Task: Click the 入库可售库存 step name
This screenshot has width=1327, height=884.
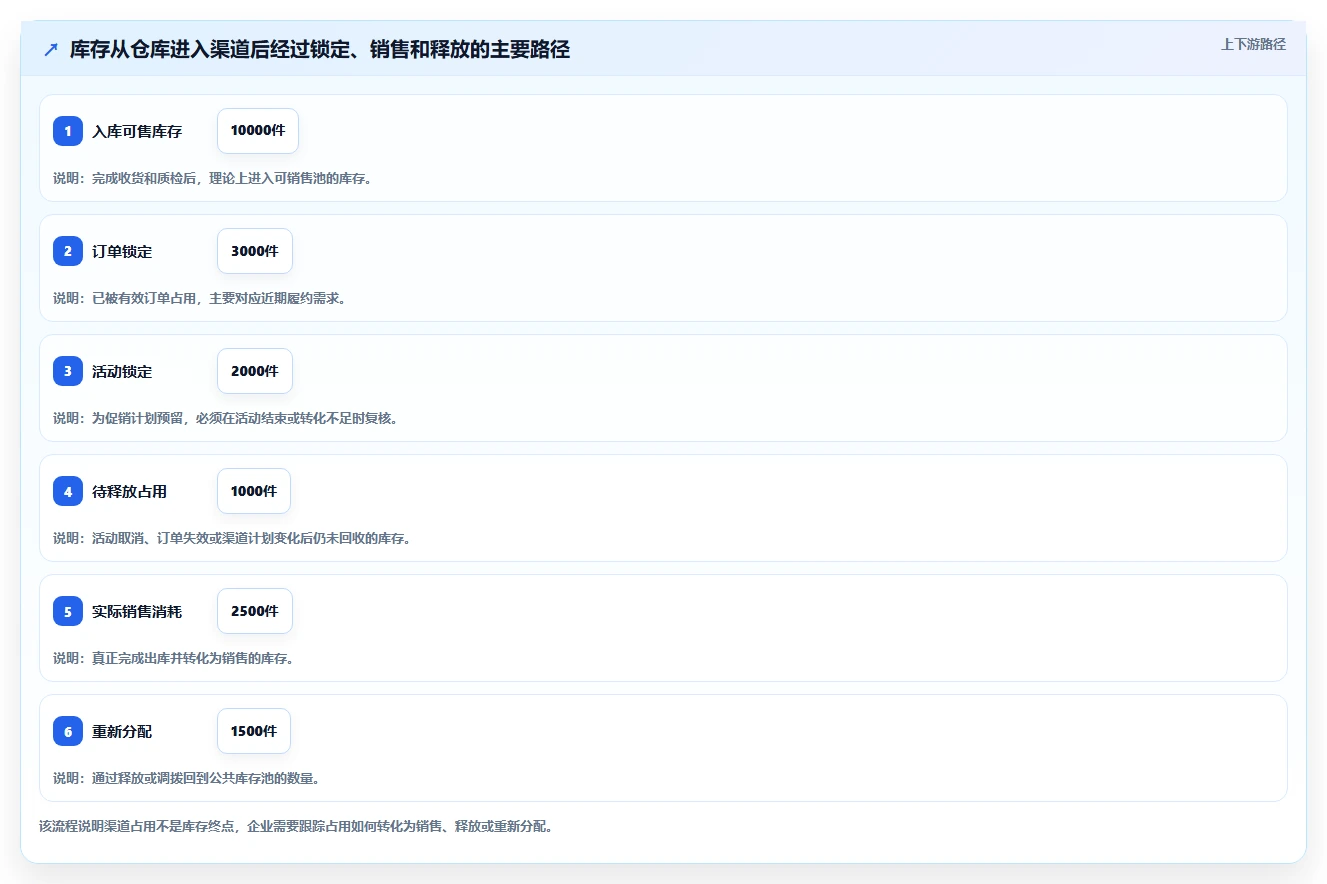Action: click(x=137, y=131)
